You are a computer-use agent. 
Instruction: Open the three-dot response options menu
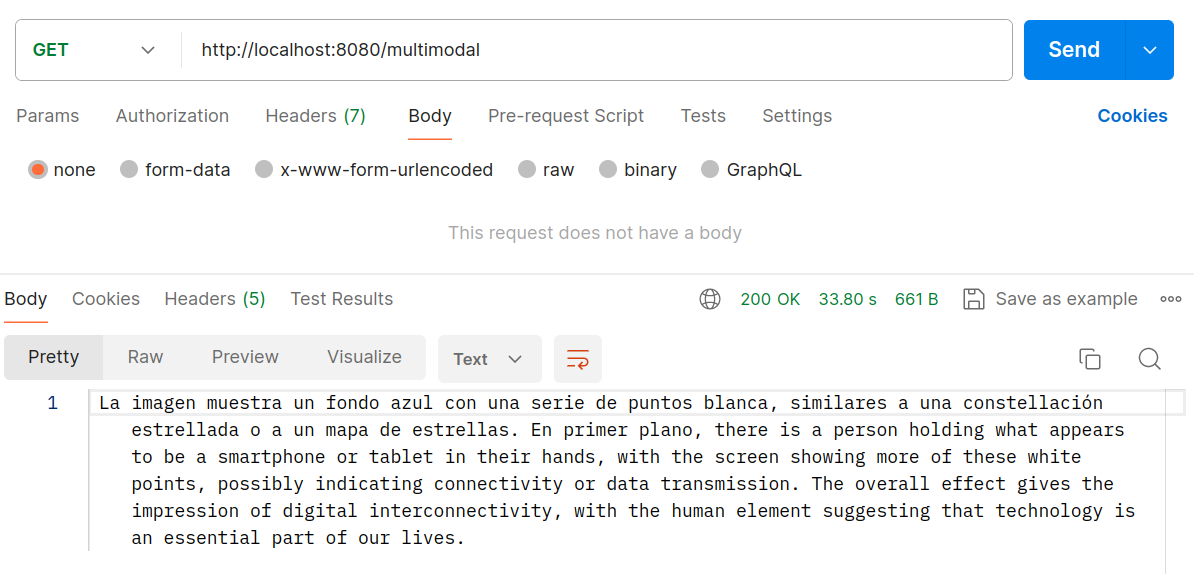(1170, 299)
